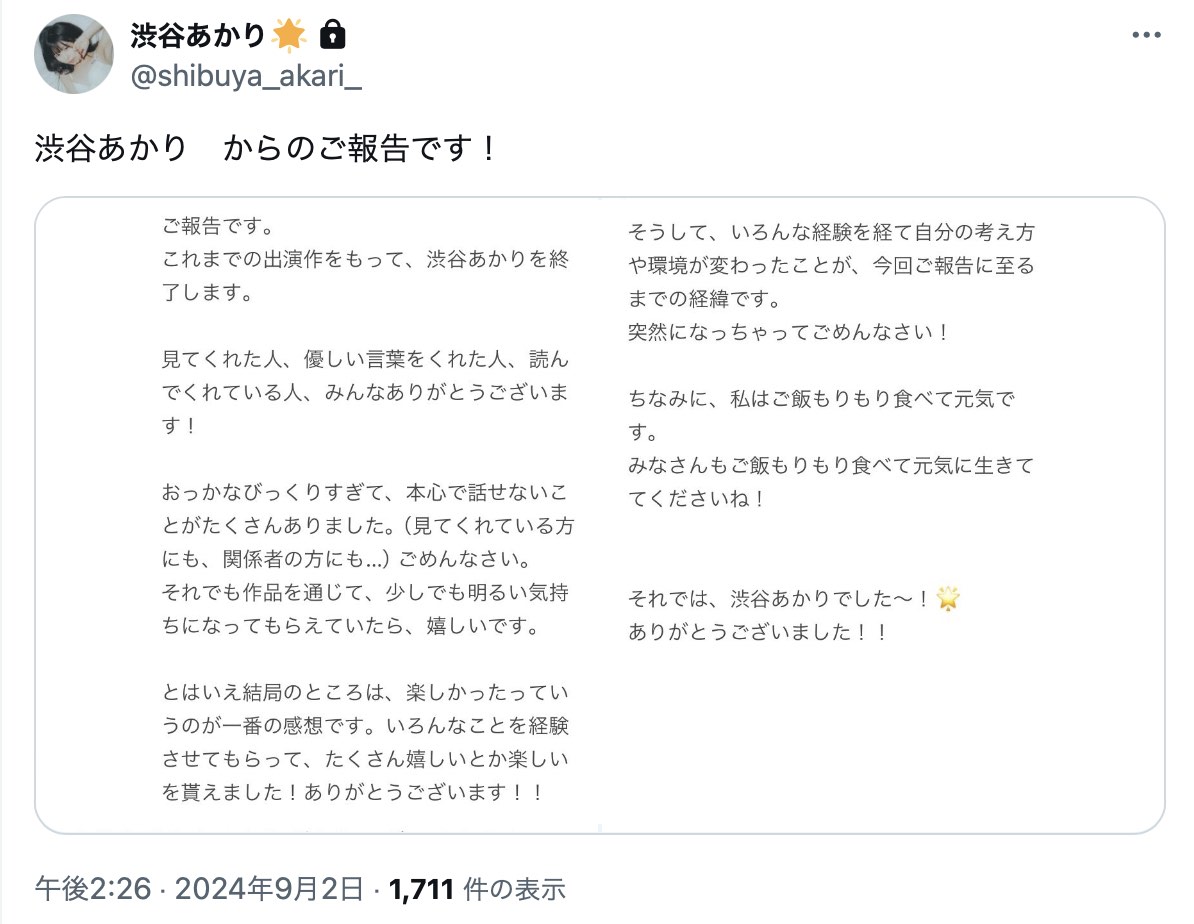Click the bold display name 渋谷あかり

(x=199, y=36)
